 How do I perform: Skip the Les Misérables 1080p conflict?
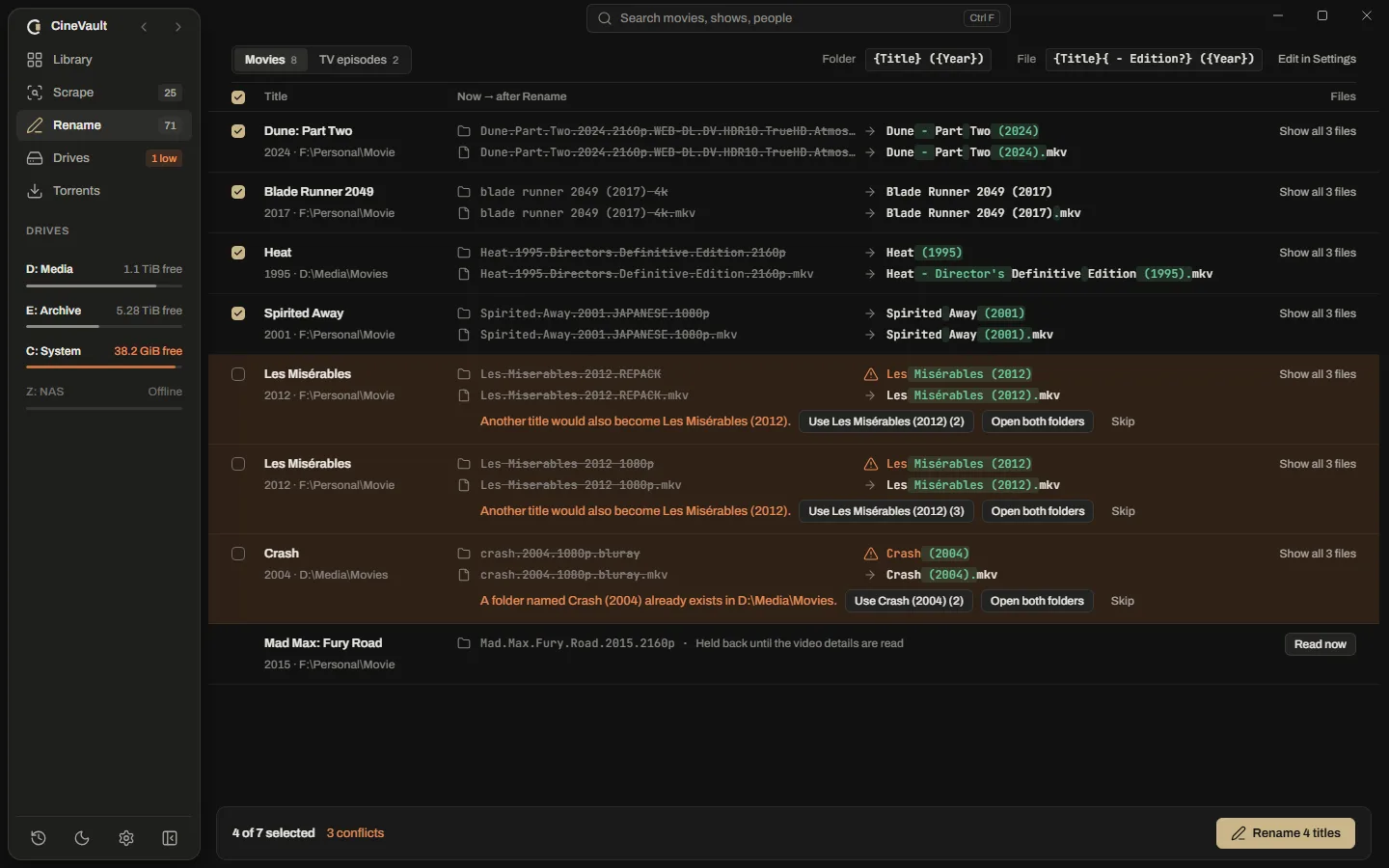pyautogui.click(x=1123, y=511)
